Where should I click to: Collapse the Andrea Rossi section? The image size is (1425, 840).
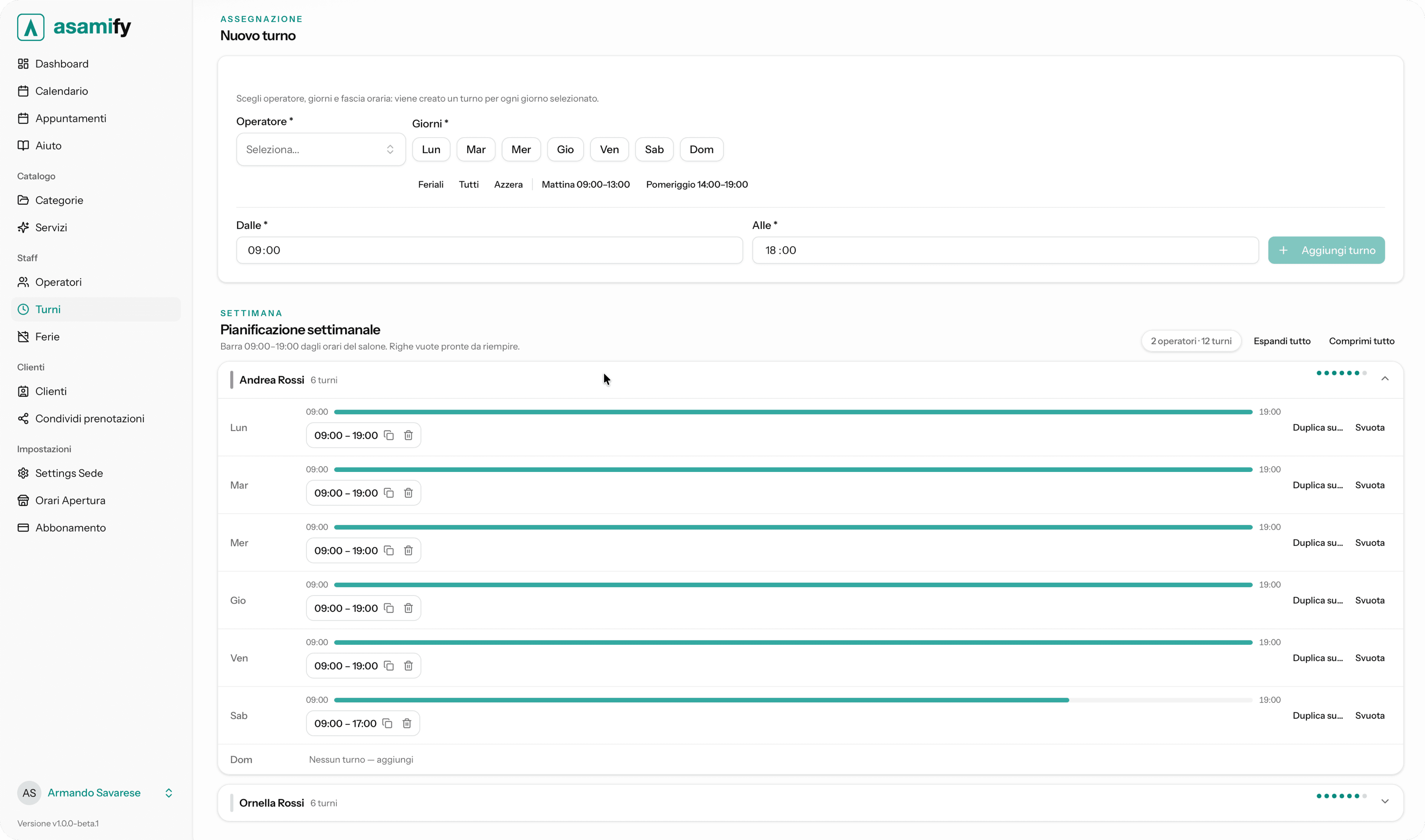pyautogui.click(x=1385, y=379)
